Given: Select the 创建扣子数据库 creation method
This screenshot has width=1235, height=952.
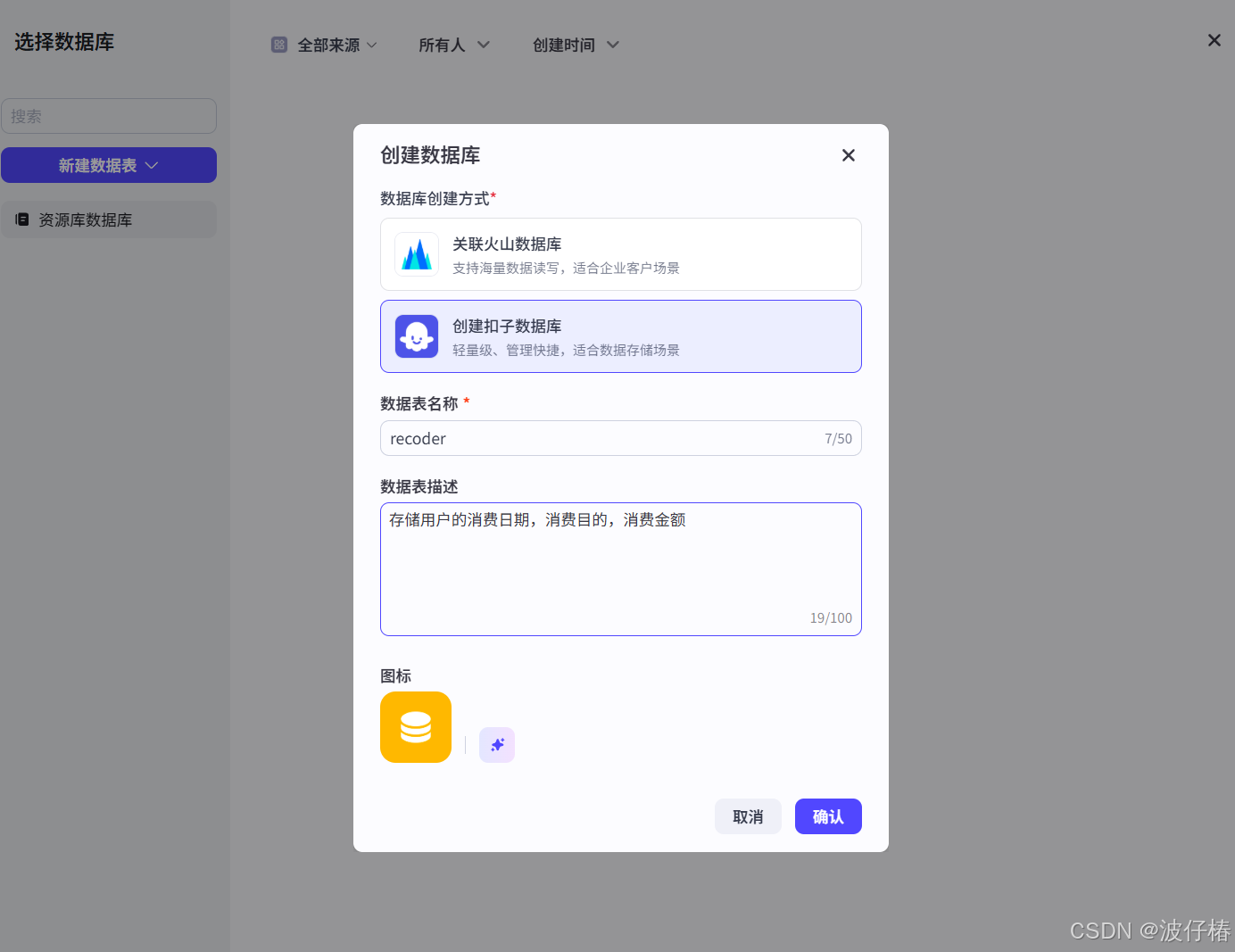Looking at the screenshot, I should coord(620,336).
